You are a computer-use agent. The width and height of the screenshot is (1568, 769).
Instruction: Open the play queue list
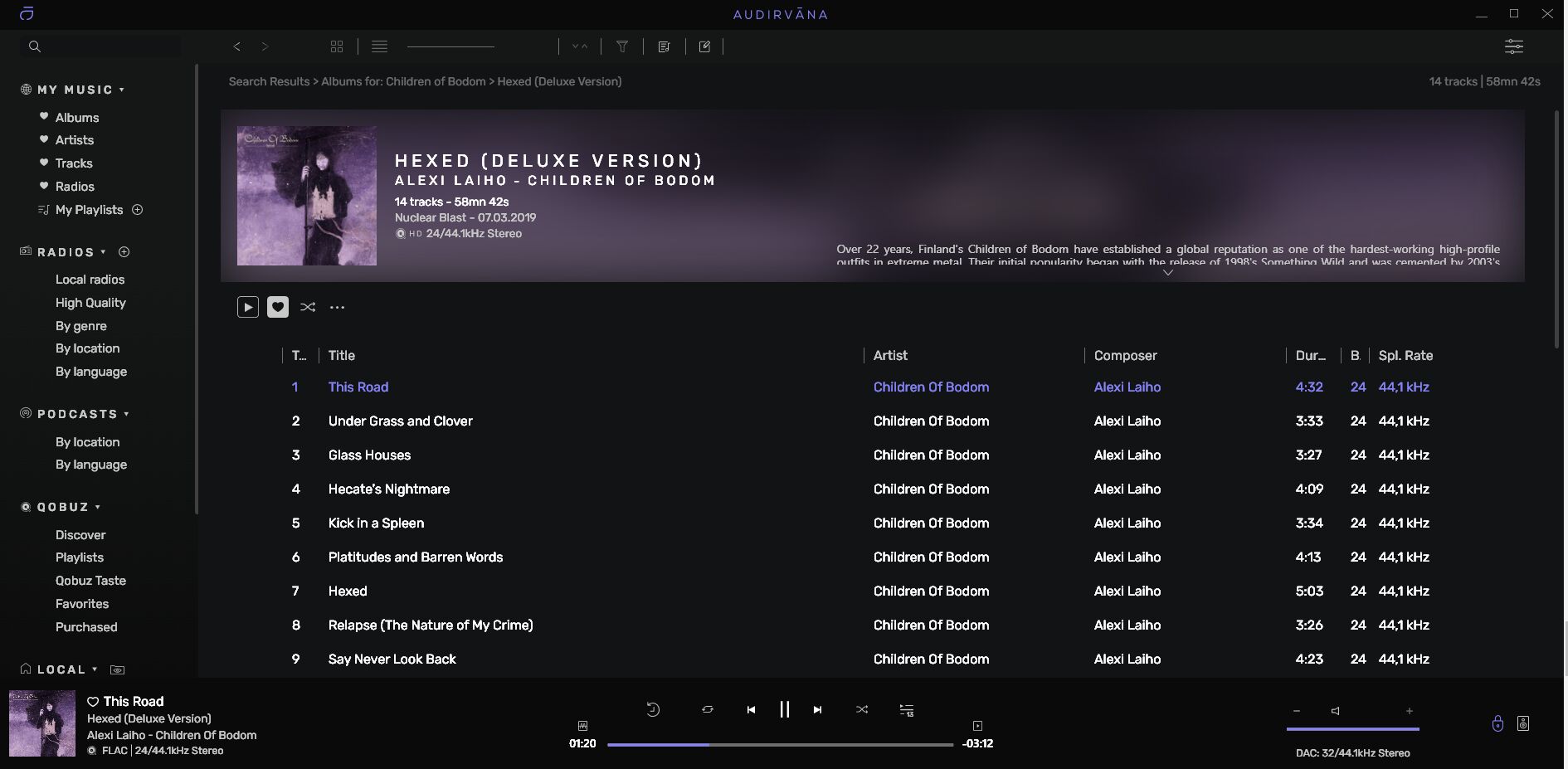[907, 709]
